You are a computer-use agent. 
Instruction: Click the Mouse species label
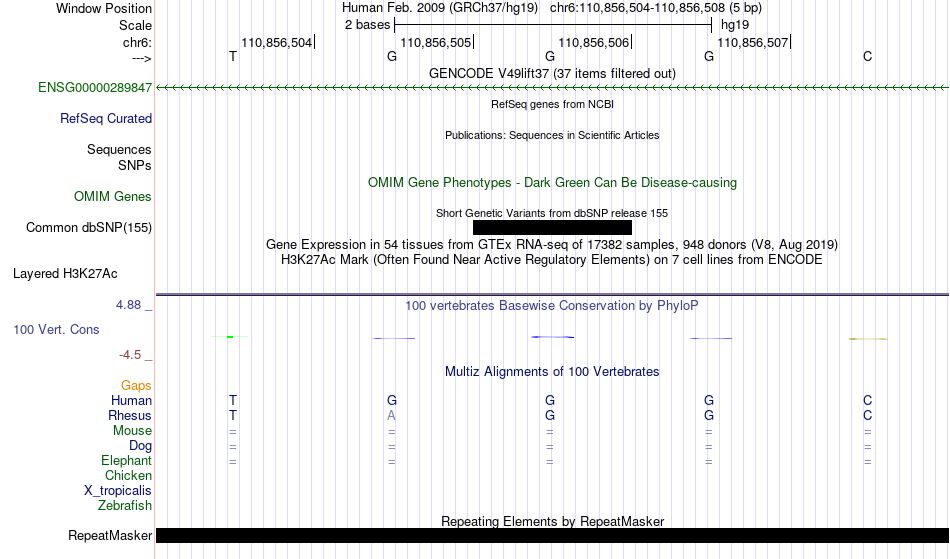point(132,431)
